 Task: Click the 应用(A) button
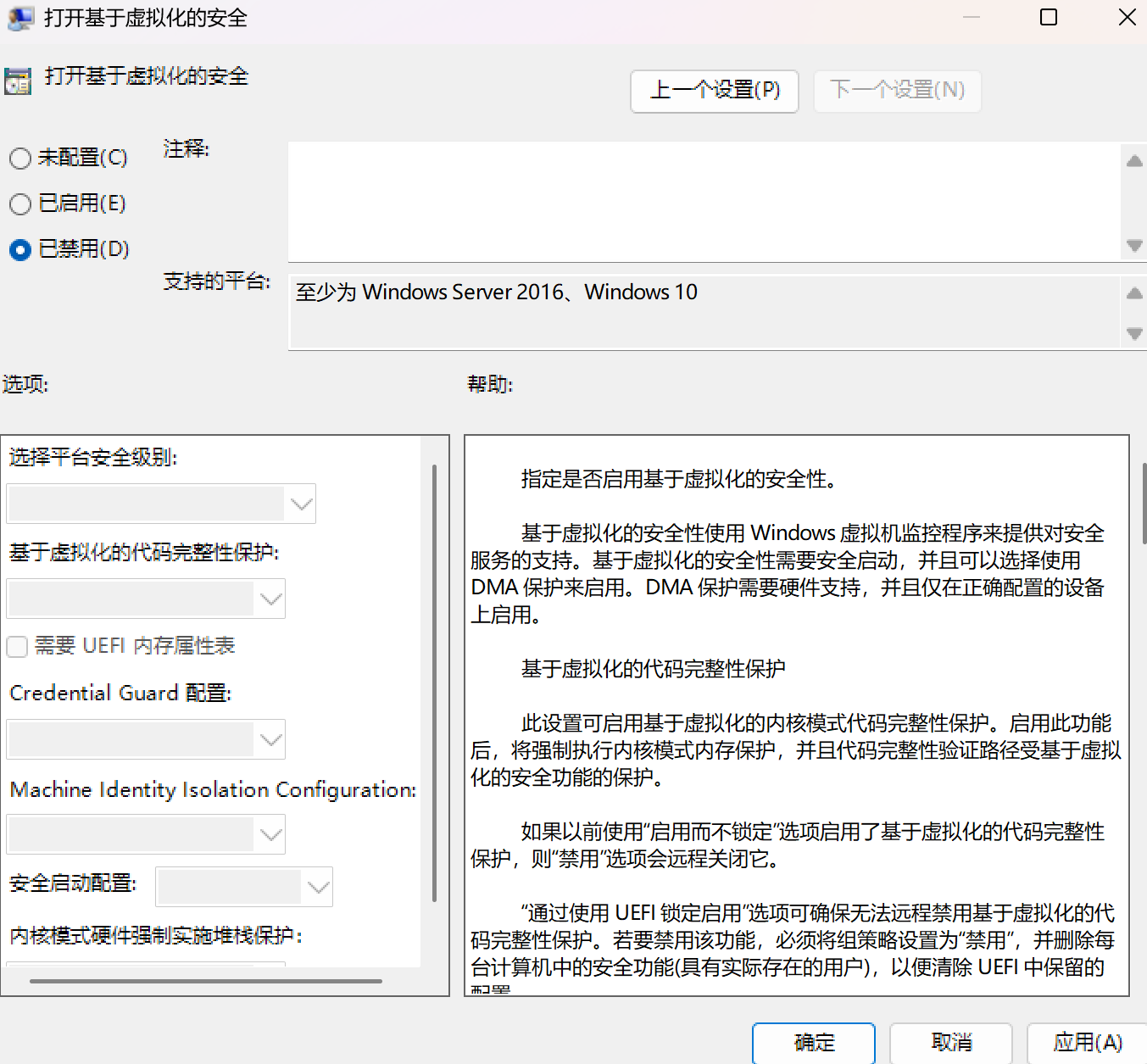pyautogui.click(x=1087, y=1043)
